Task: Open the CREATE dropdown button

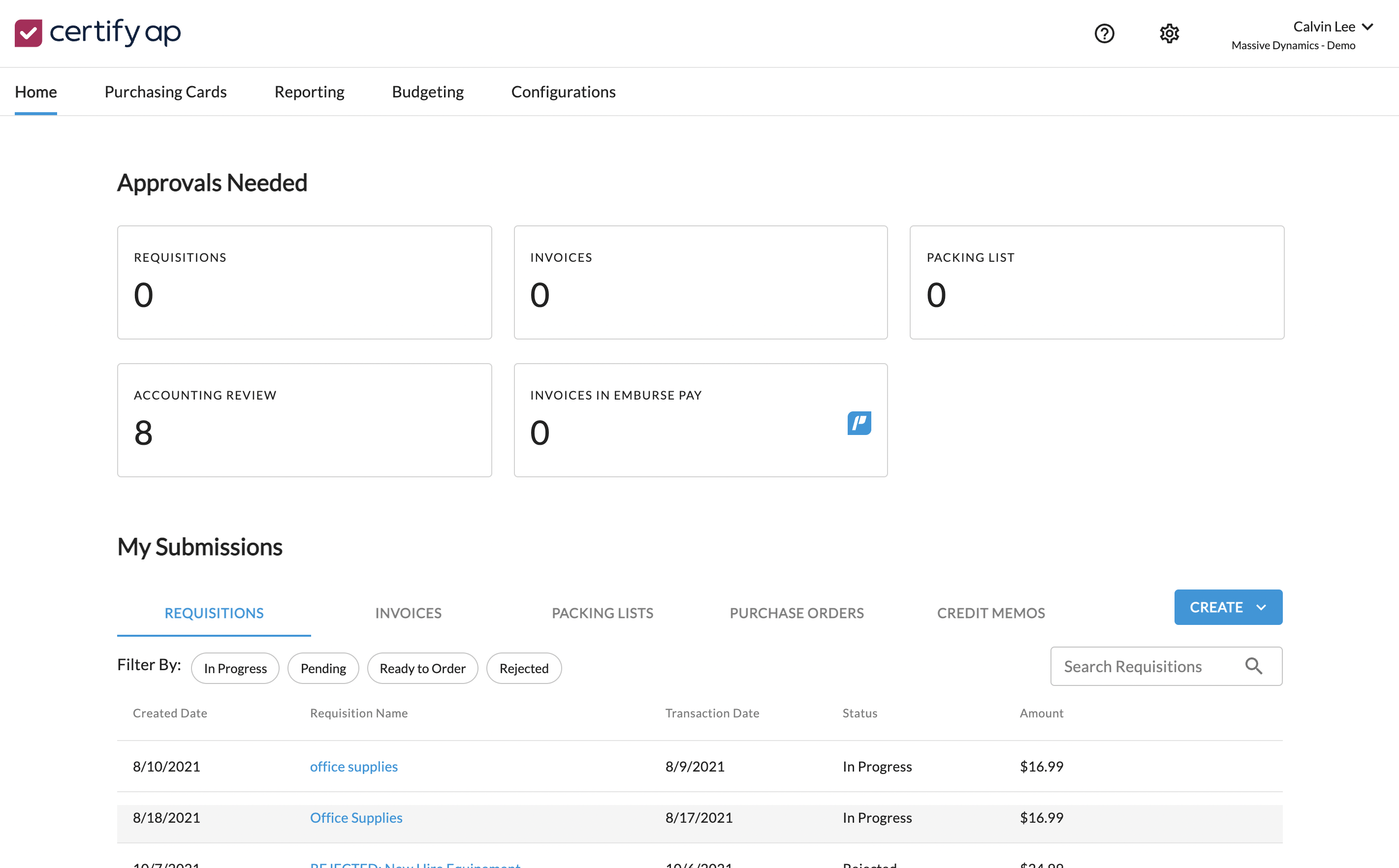Action: tap(1228, 607)
